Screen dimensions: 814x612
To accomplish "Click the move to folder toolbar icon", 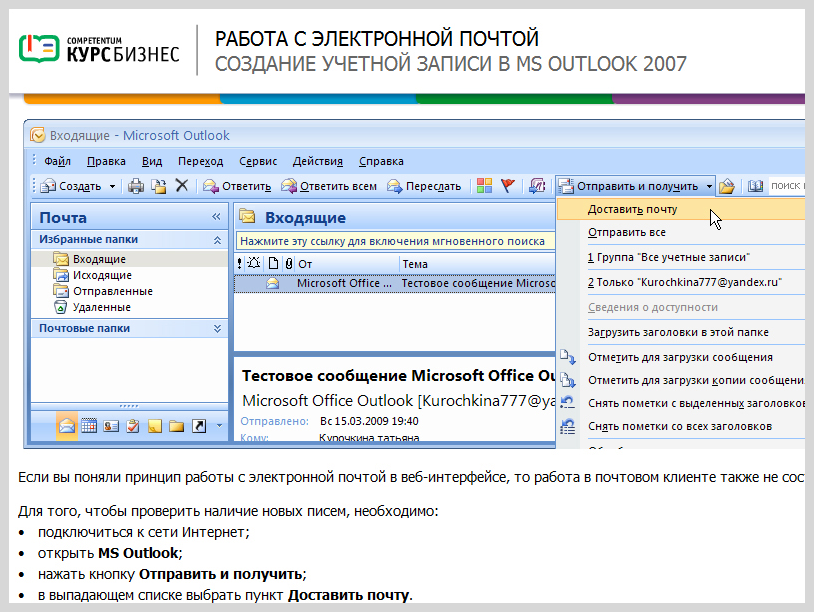I will click(158, 186).
